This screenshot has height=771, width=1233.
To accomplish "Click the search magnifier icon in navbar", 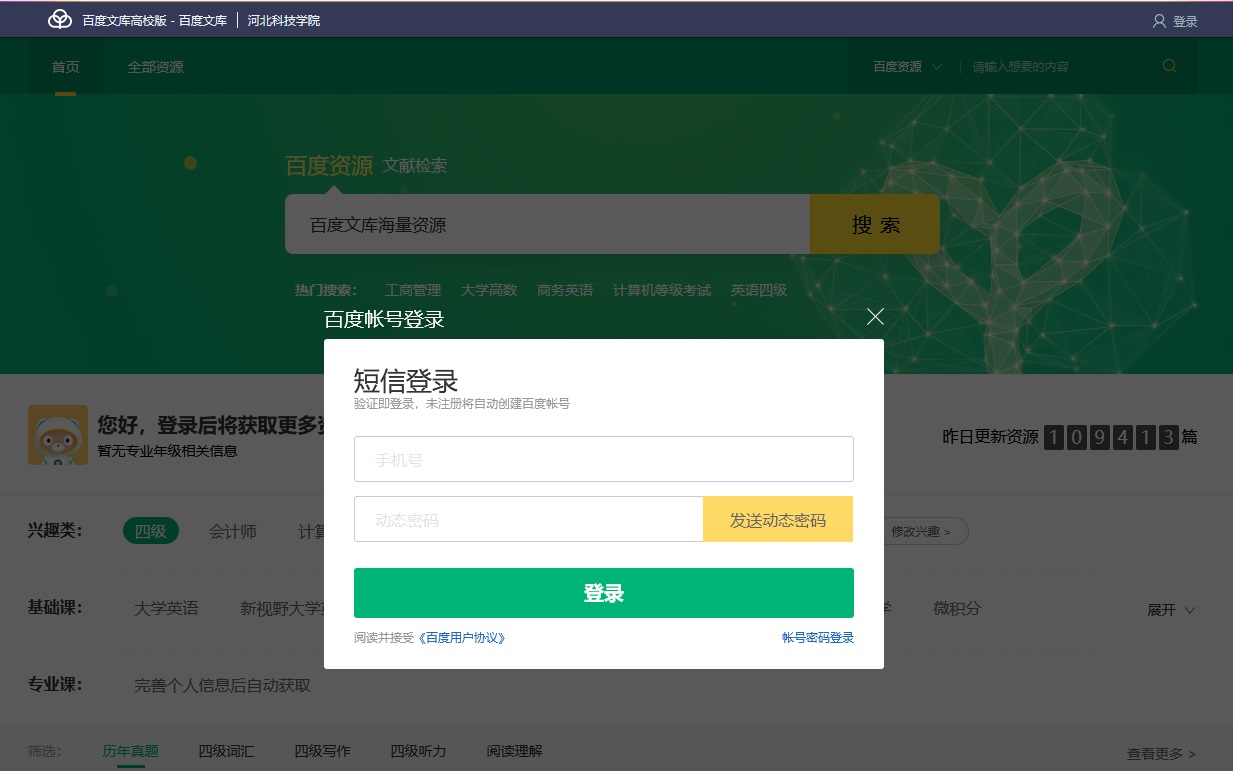I will point(1170,67).
